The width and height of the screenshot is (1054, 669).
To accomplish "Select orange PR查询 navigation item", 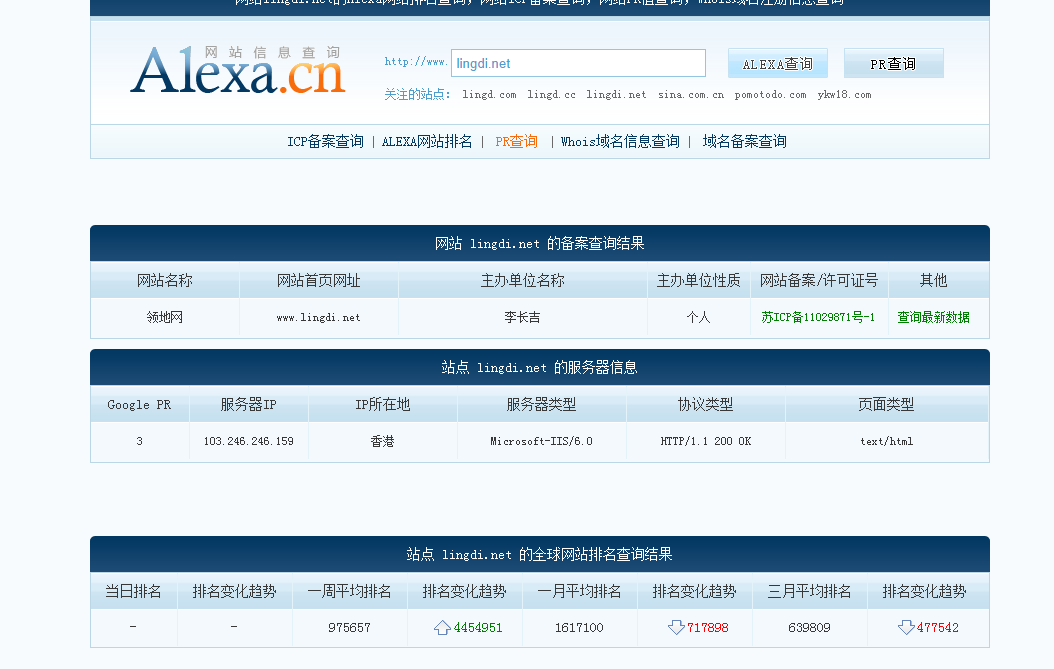I will [516, 142].
